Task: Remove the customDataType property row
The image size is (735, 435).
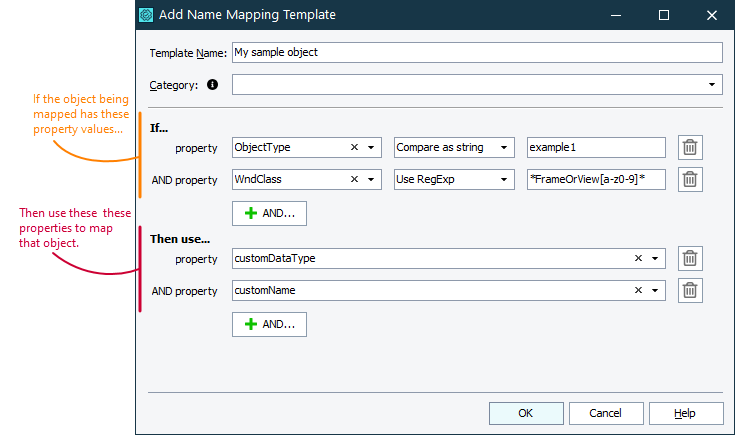Action: coord(689,259)
